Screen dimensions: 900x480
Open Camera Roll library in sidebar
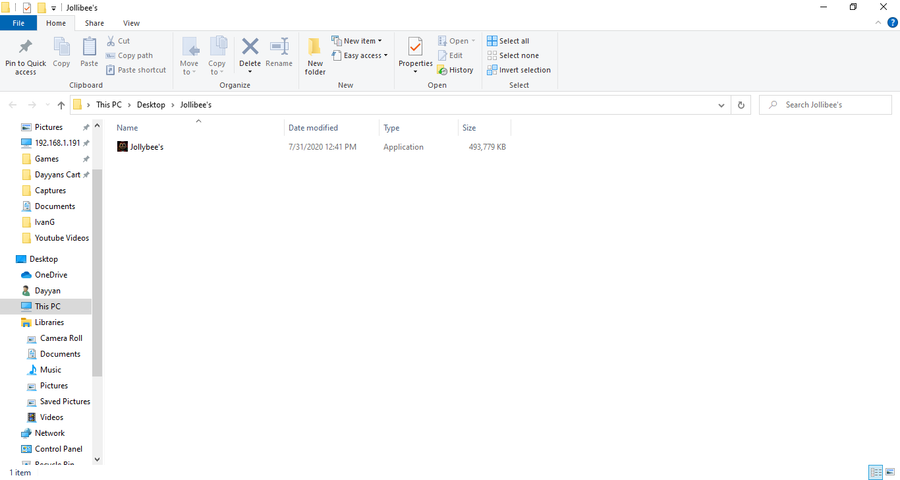coord(61,338)
